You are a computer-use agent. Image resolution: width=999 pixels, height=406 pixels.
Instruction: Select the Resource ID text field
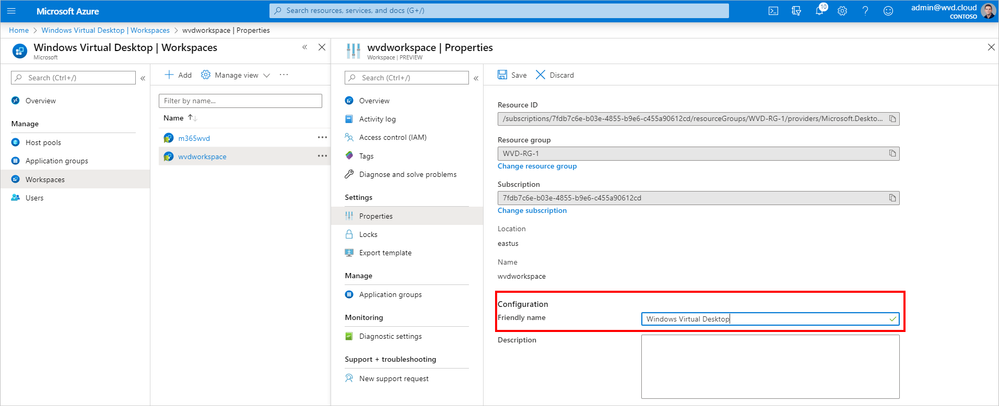pyautogui.click(x=698, y=119)
